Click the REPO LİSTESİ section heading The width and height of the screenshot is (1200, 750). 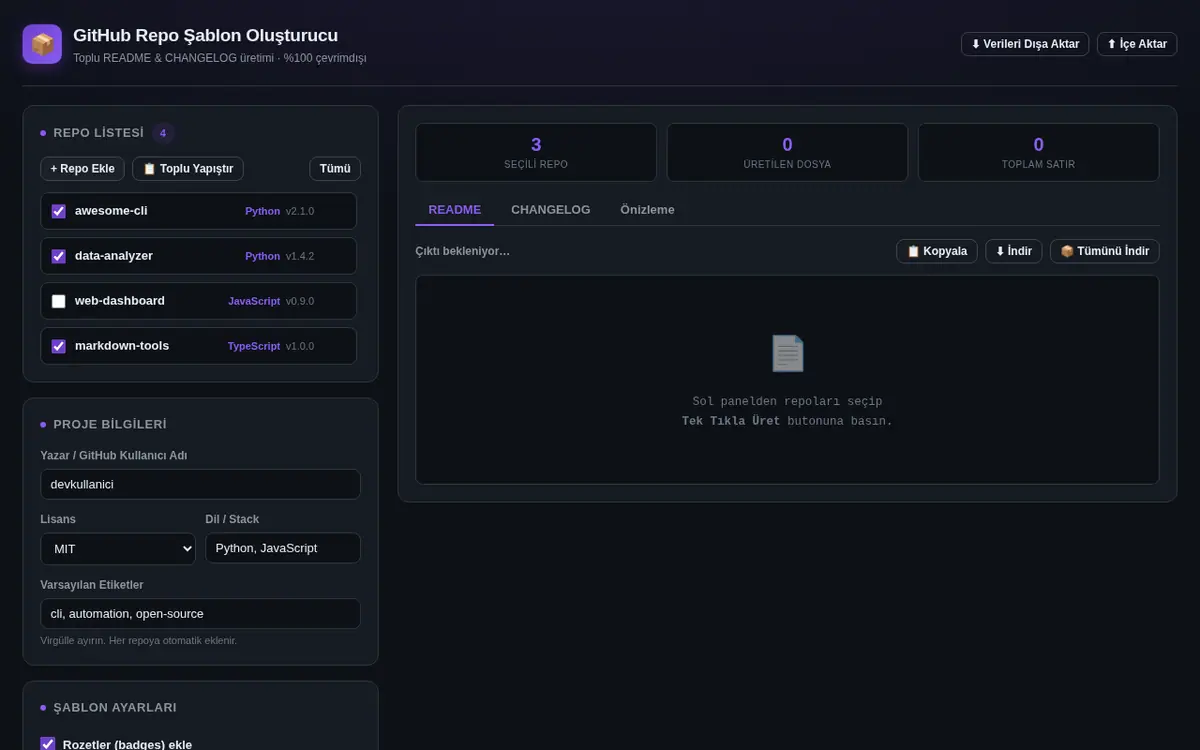(98, 133)
